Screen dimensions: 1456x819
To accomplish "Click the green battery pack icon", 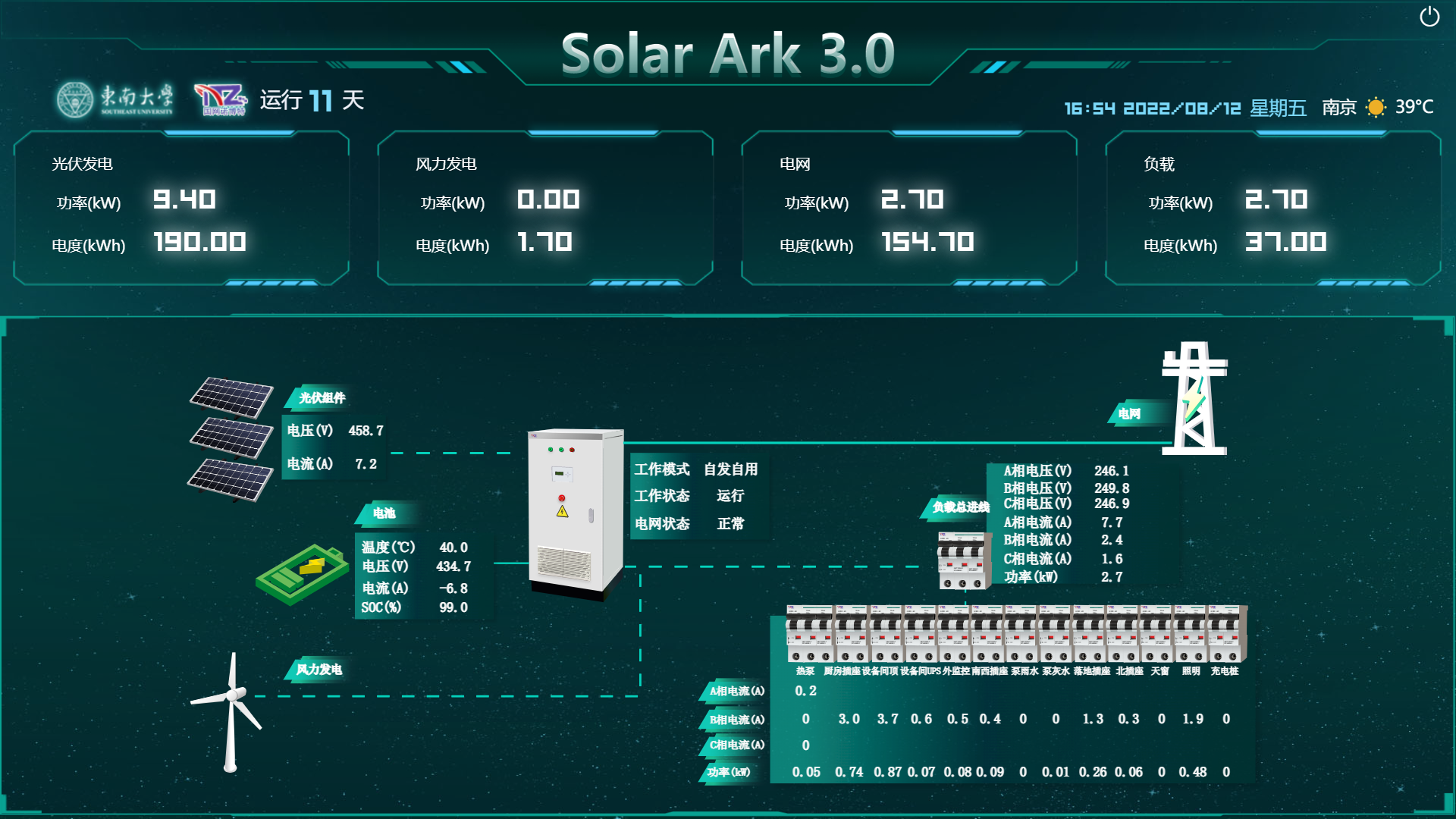I will (301, 574).
